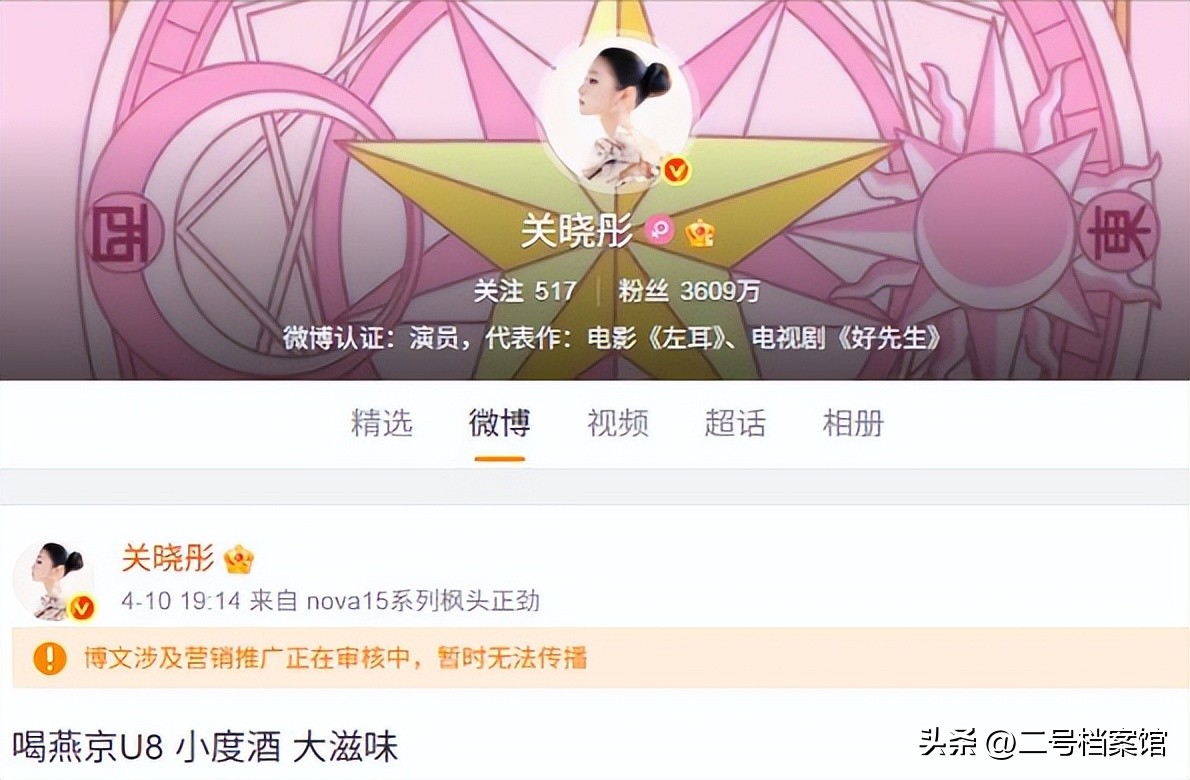Switch to the 精选 tab
Image resolution: width=1190 pixels, height=780 pixels.
[x=381, y=423]
